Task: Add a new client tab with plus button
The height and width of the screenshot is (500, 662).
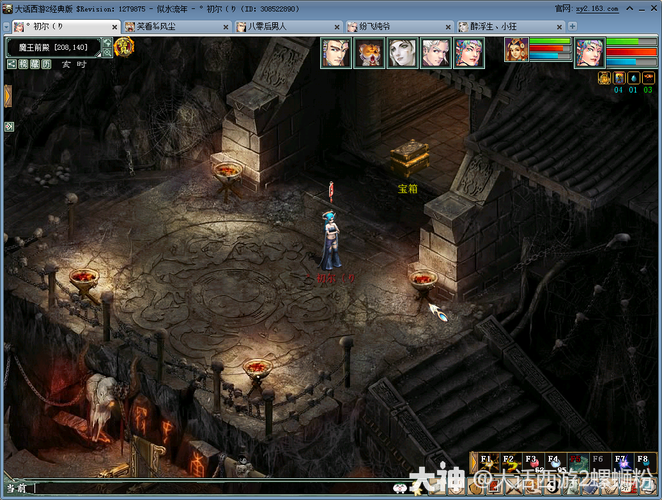Action: click(x=572, y=26)
